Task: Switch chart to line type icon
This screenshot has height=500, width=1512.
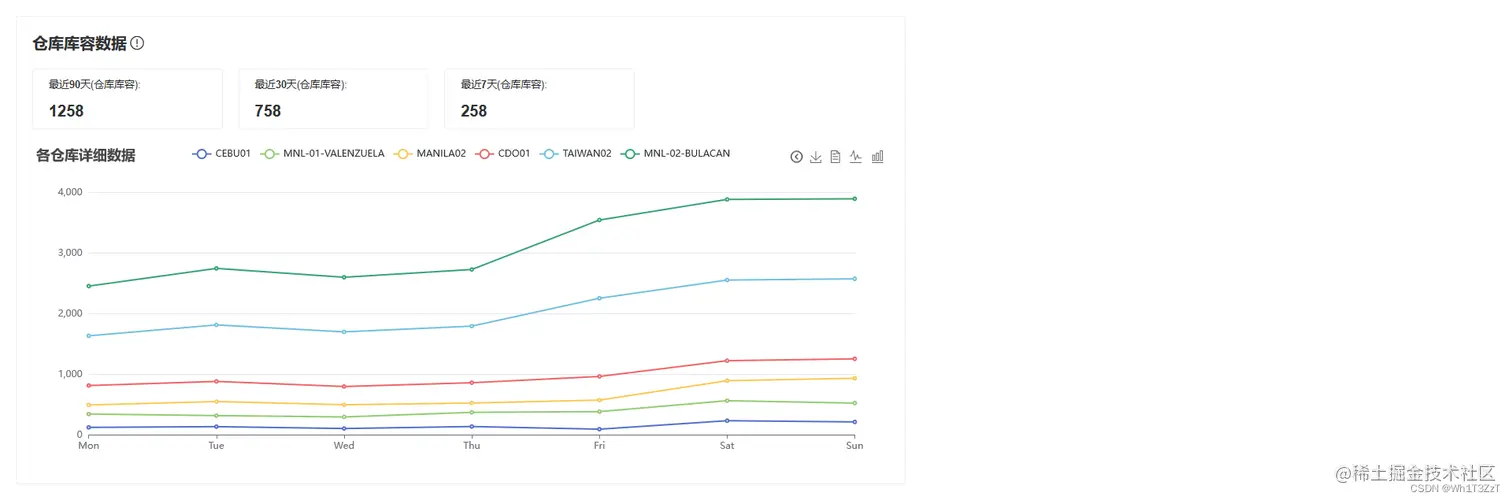Action: point(856,157)
